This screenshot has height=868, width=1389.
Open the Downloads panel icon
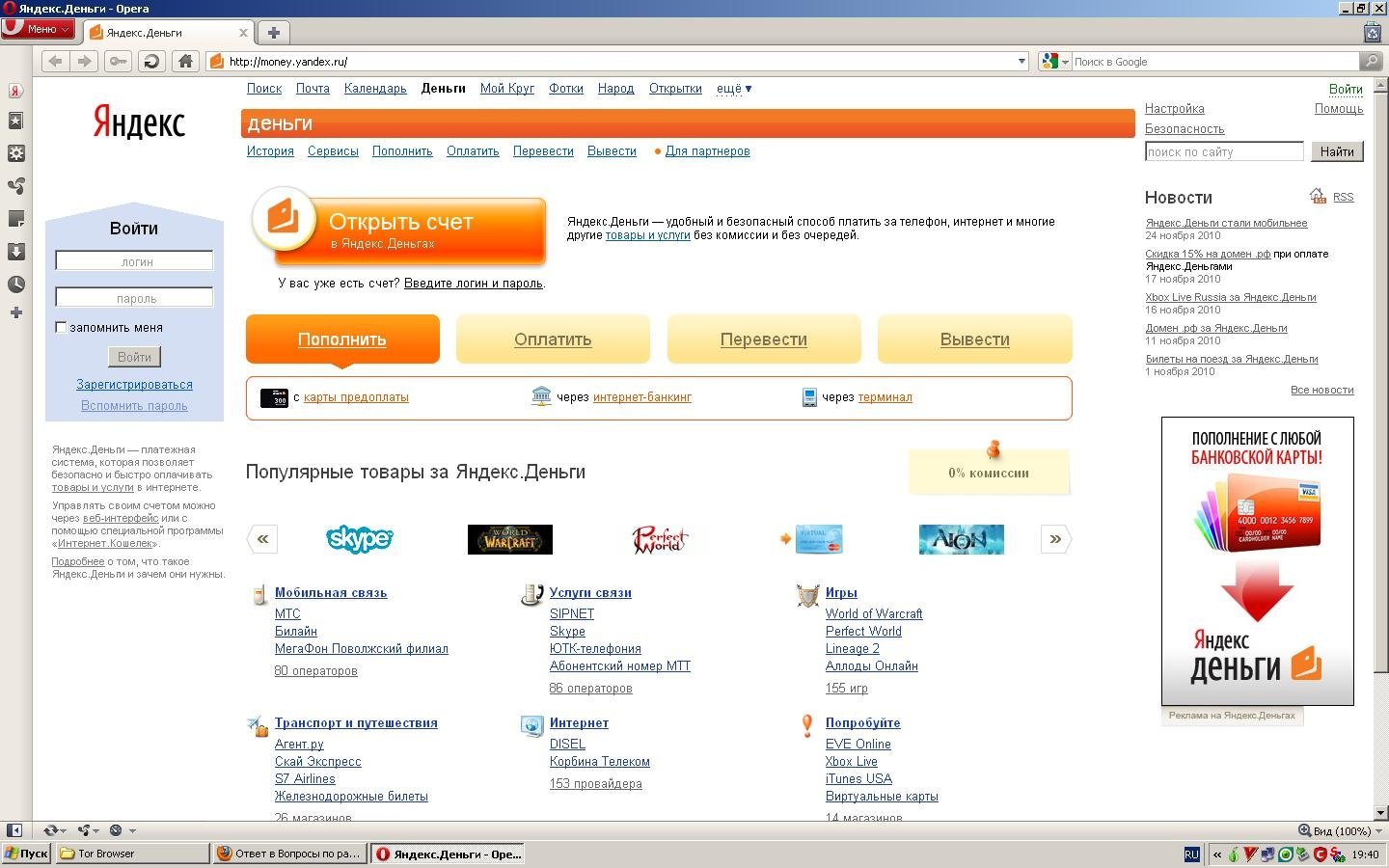pyautogui.click(x=15, y=252)
